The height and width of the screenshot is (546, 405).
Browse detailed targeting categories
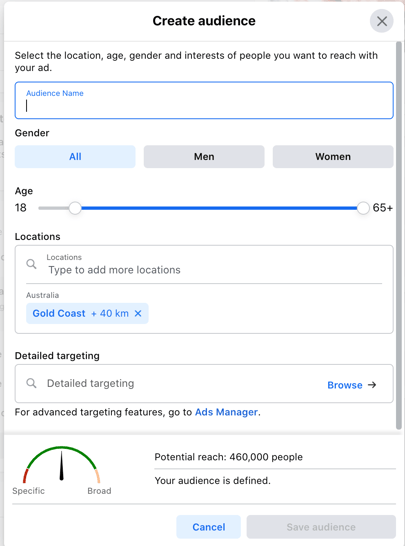click(345, 385)
